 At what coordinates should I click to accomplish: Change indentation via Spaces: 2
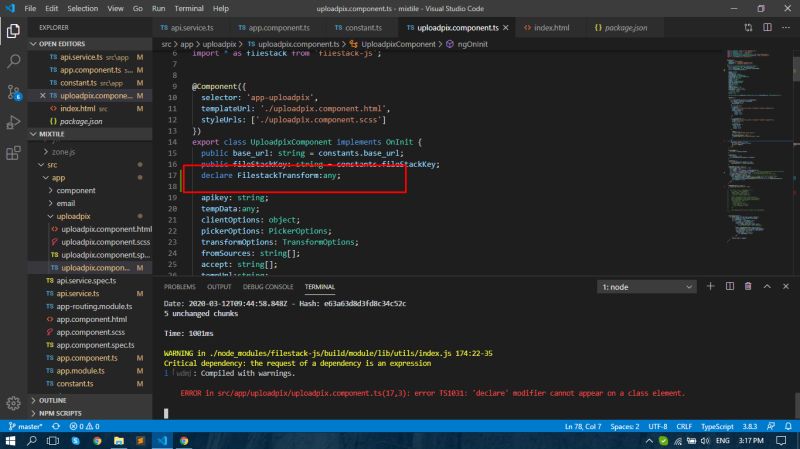pos(624,426)
